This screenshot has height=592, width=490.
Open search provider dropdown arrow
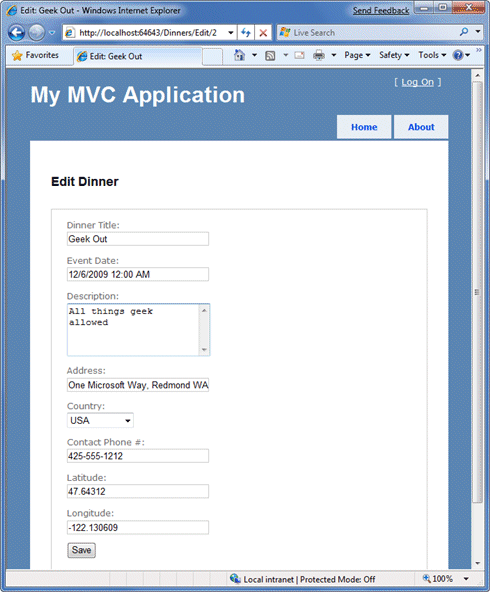point(478,32)
